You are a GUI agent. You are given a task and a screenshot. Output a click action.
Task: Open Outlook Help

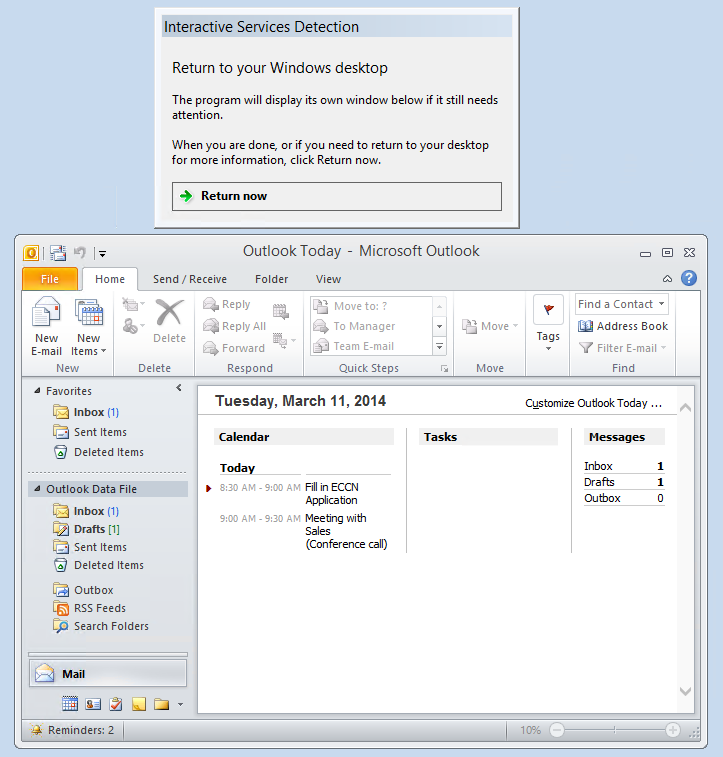click(x=689, y=278)
